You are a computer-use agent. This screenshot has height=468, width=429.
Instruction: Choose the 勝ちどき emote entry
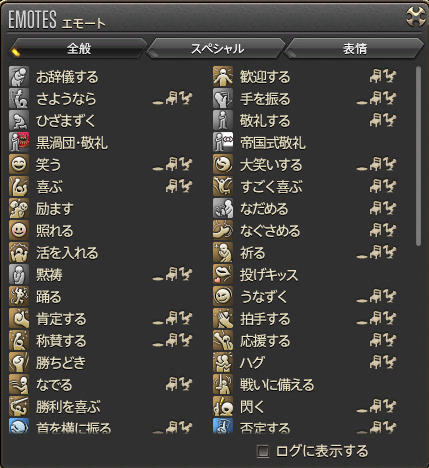(101, 362)
